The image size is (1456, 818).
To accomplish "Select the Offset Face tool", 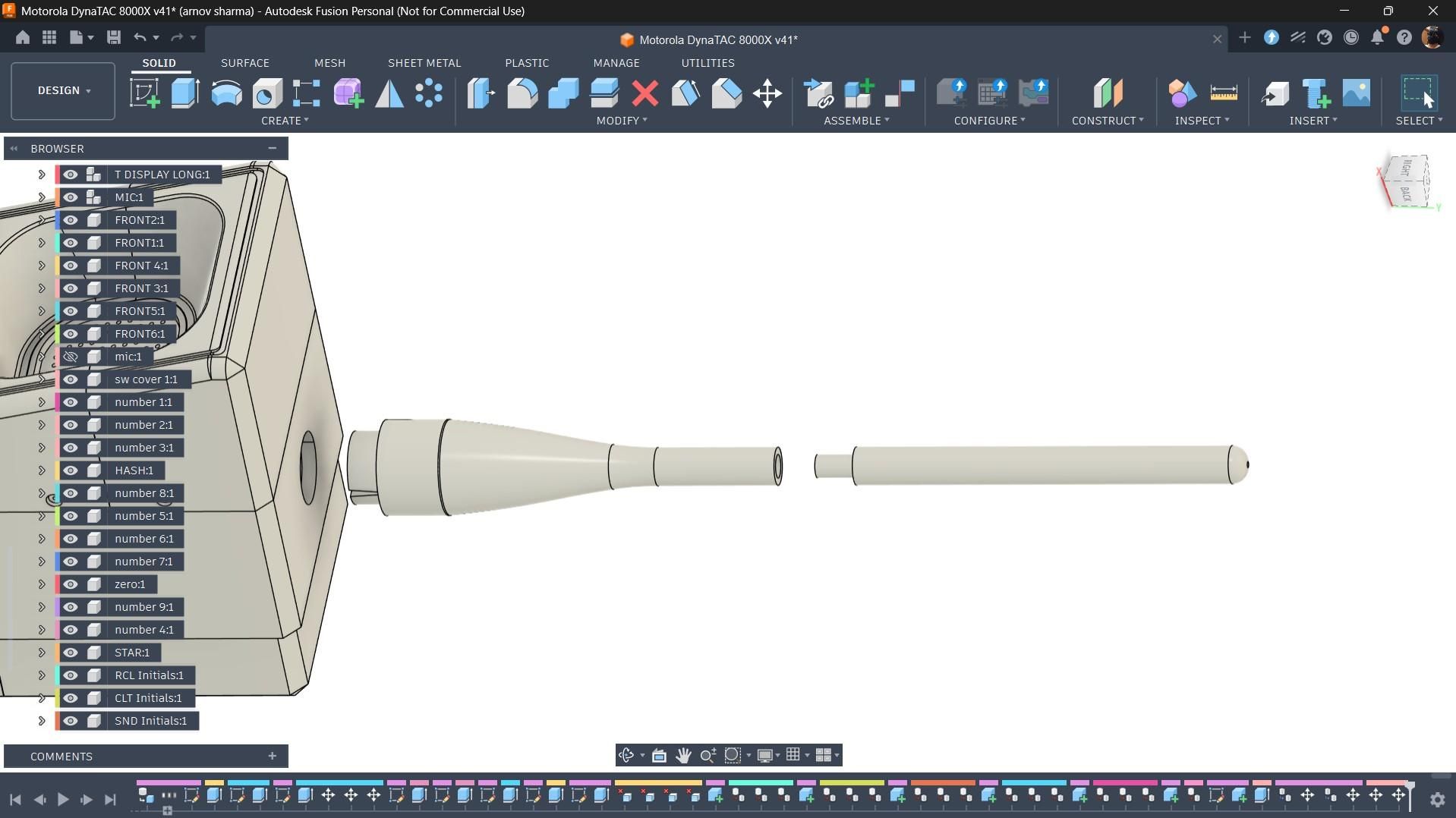I will point(604,93).
